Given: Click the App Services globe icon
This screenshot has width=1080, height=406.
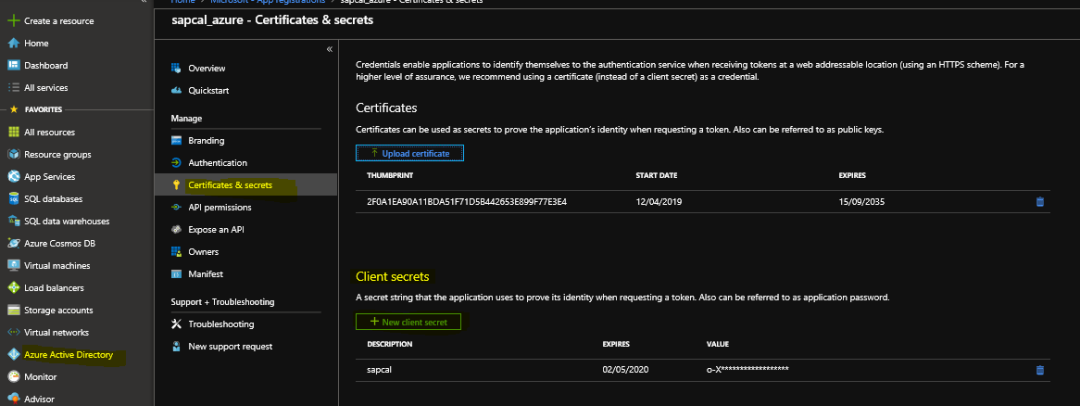Looking at the screenshot, I should coord(12,176).
